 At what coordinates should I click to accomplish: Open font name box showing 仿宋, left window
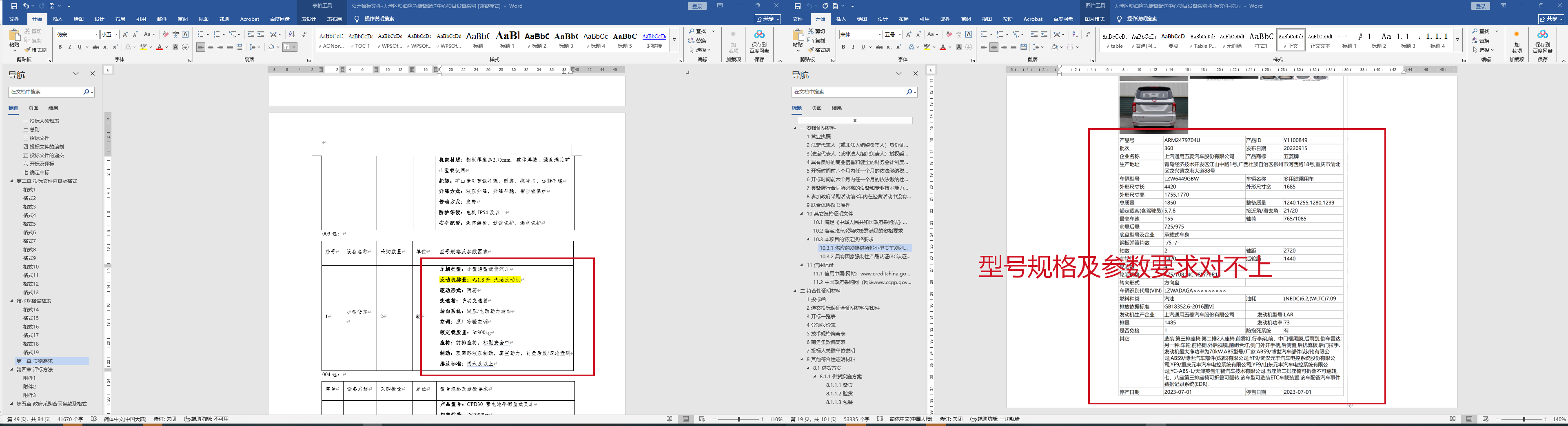click(77, 35)
